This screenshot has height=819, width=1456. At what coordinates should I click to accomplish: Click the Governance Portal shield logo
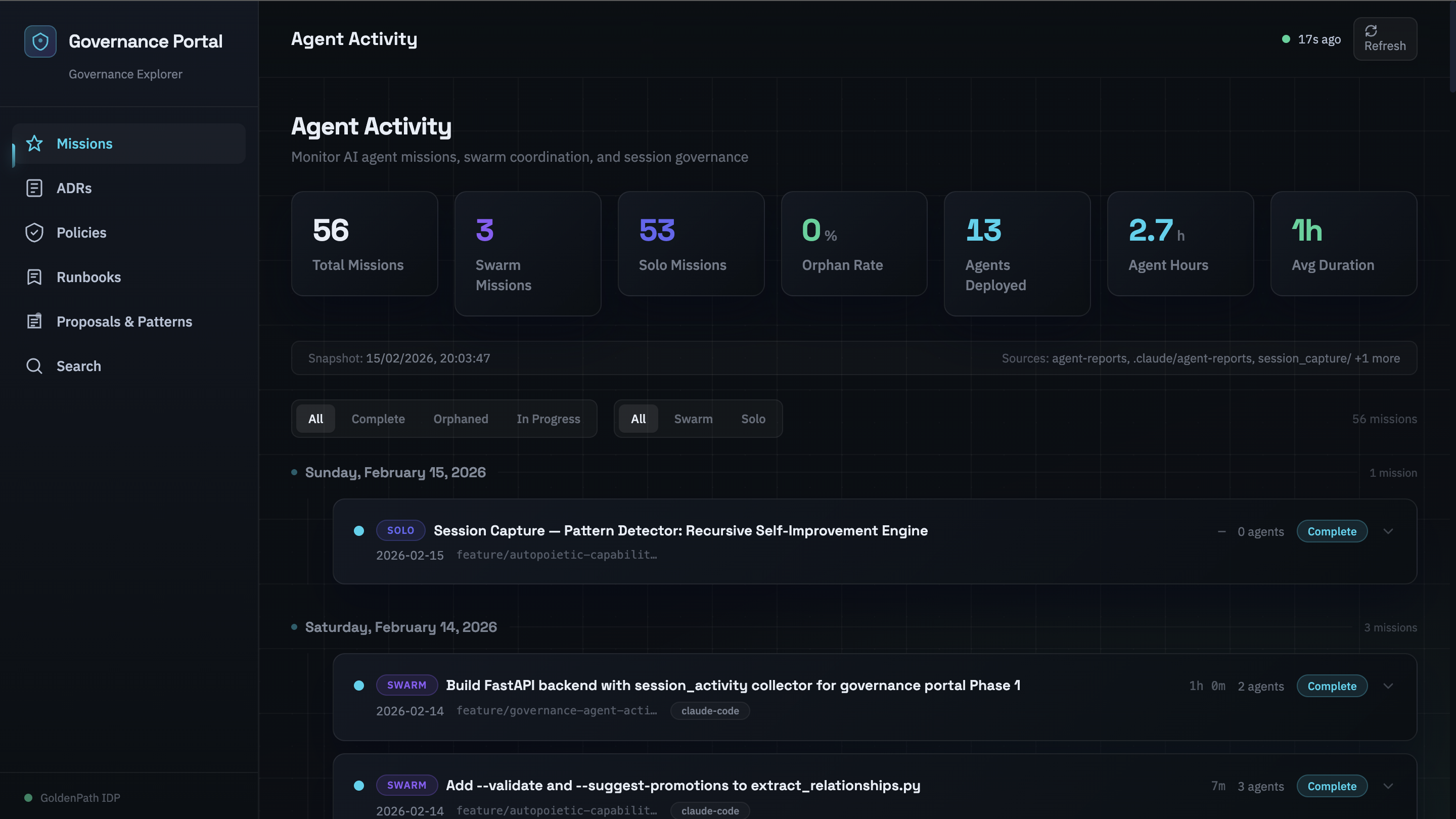click(40, 41)
